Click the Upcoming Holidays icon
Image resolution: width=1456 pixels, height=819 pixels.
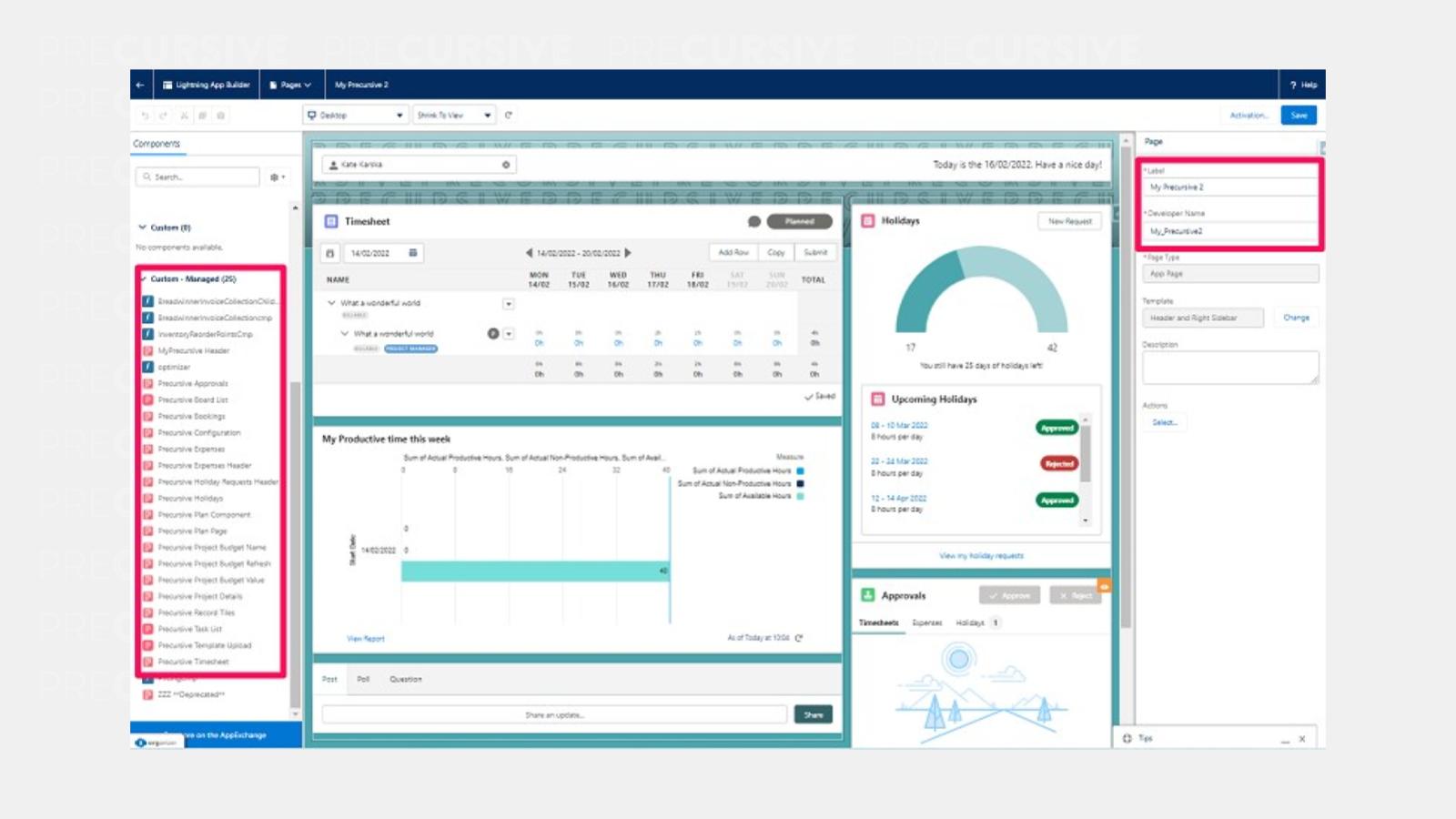878,399
